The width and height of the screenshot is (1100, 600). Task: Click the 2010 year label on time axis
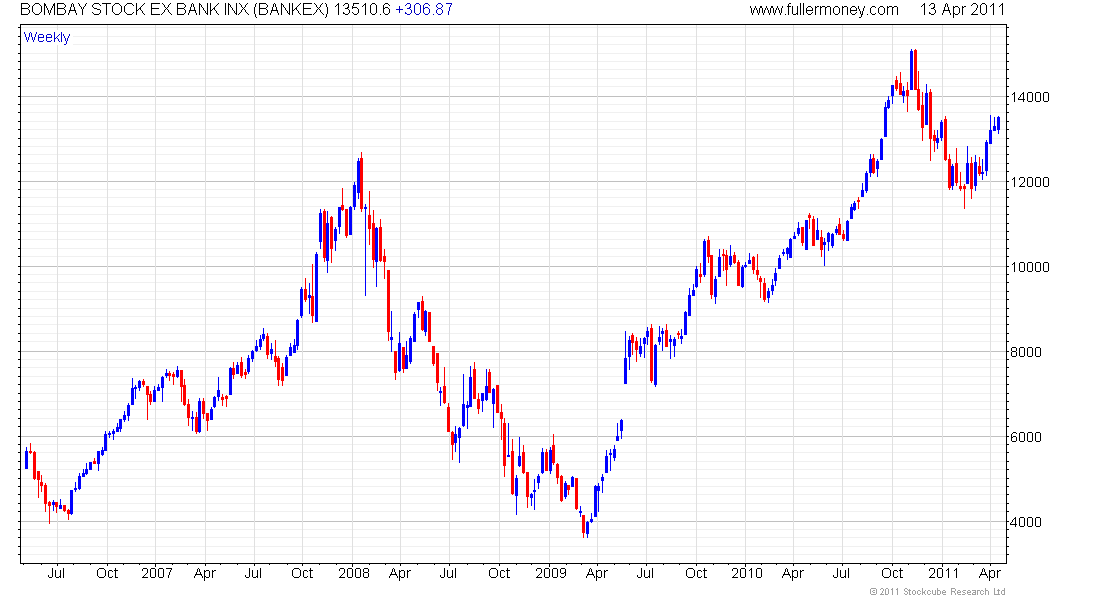[746, 573]
